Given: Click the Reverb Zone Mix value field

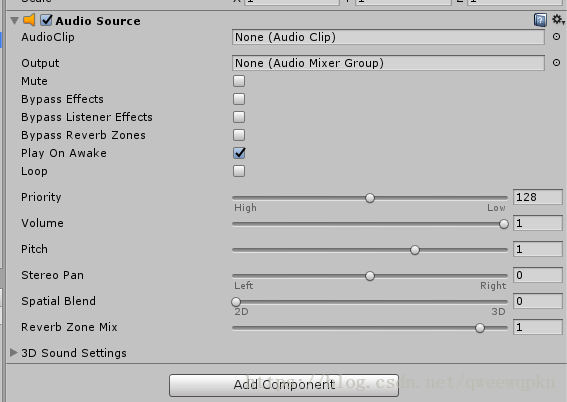Looking at the screenshot, I should (538, 327).
